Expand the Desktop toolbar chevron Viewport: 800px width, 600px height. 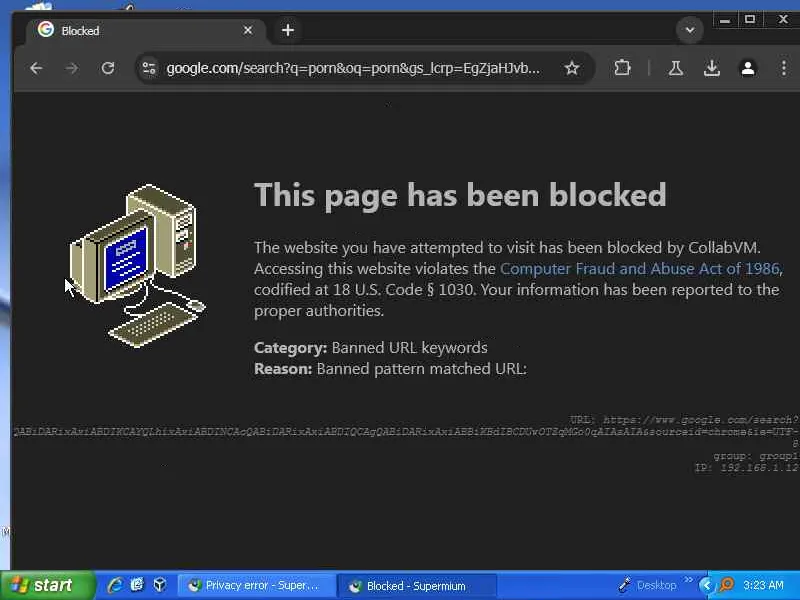689,580
